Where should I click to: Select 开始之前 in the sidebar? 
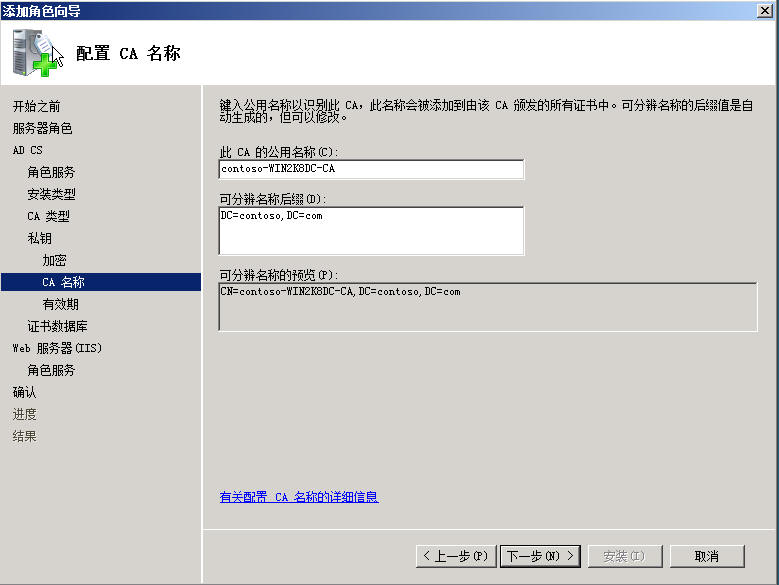[x=36, y=106]
